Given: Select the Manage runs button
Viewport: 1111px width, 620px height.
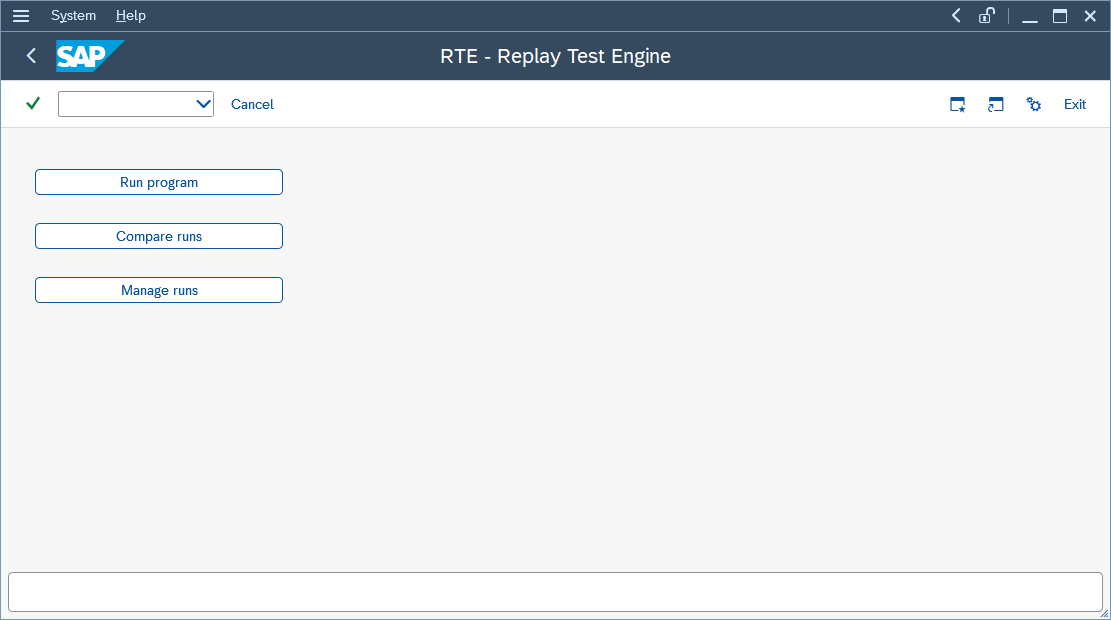Looking at the screenshot, I should (x=159, y=290).
